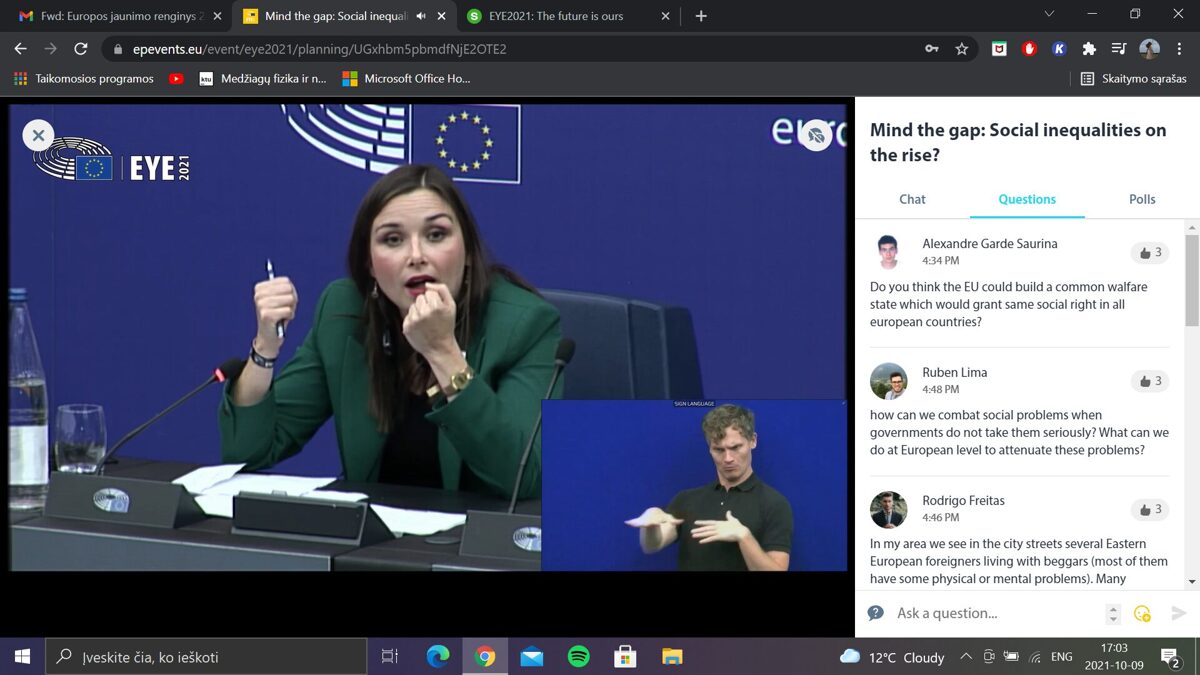1200x675 pixels.
Task: Go forward in browser history
Action: tap(51, 48)
